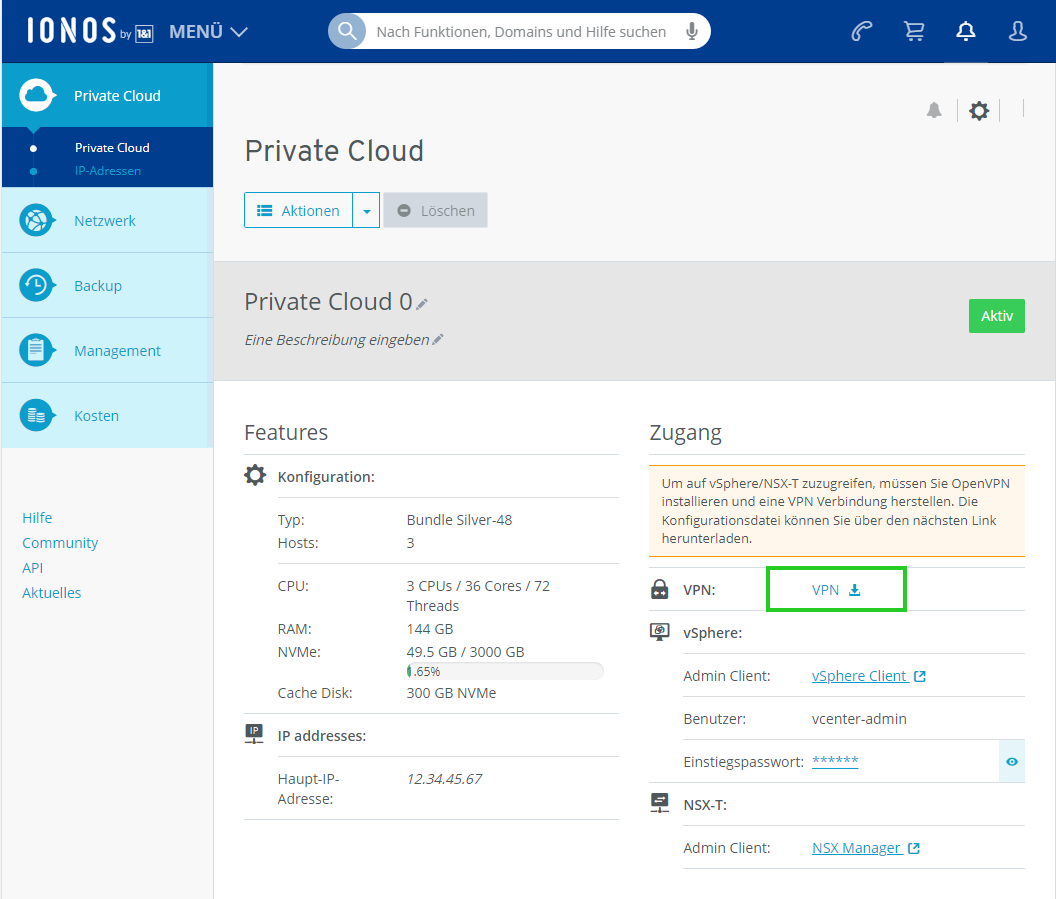Click the Kosten coins icon
The image size is (1056, 899).
tap(36, 415)
